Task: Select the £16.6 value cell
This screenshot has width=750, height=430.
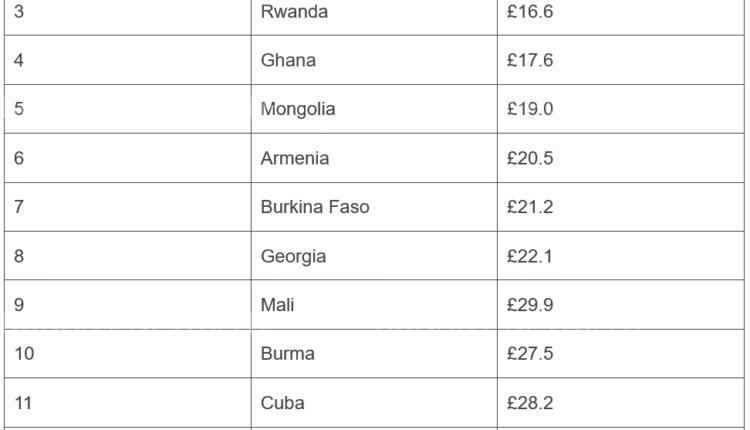Action: pos(531,13)
